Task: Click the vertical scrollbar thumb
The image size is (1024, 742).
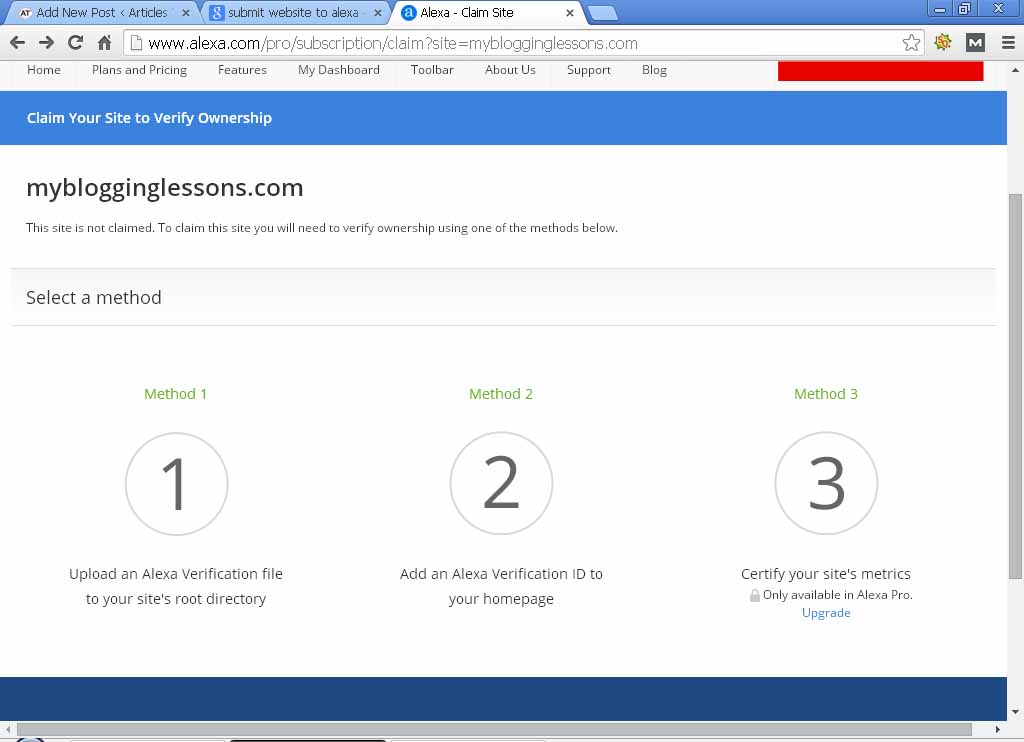Action: pyautogui.click(x=1015, y=385)
